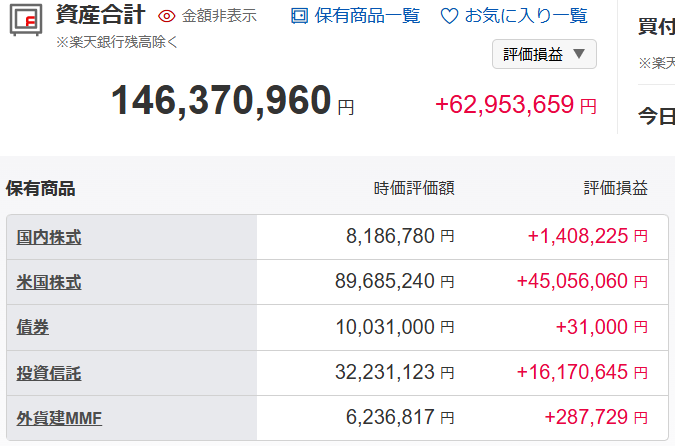675x446 pixels.
Task: Toggle the eye icon to hide amounts
Action: point(167,16)
